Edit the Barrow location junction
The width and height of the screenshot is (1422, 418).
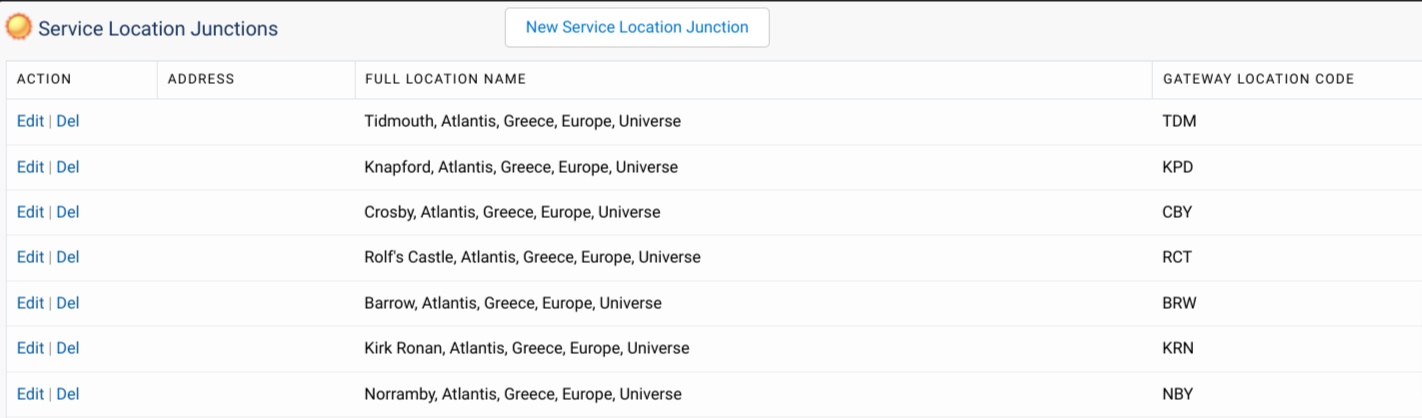click(x=30, y=303)
